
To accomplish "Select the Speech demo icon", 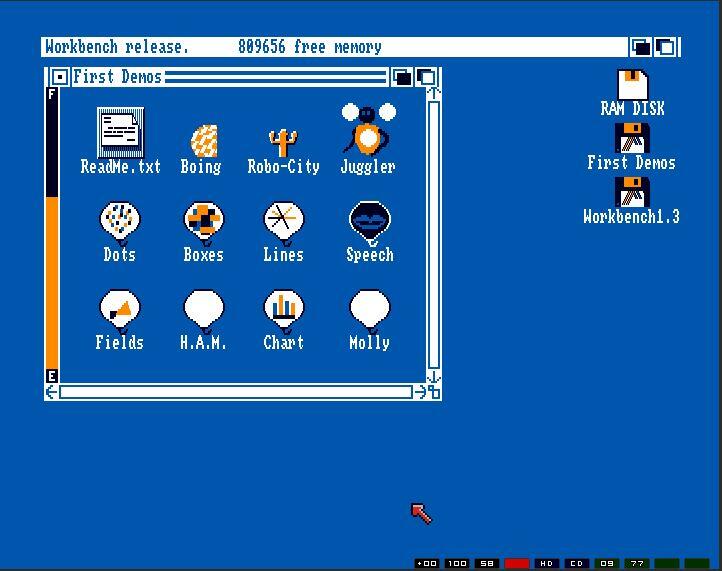I will point(370,223).
